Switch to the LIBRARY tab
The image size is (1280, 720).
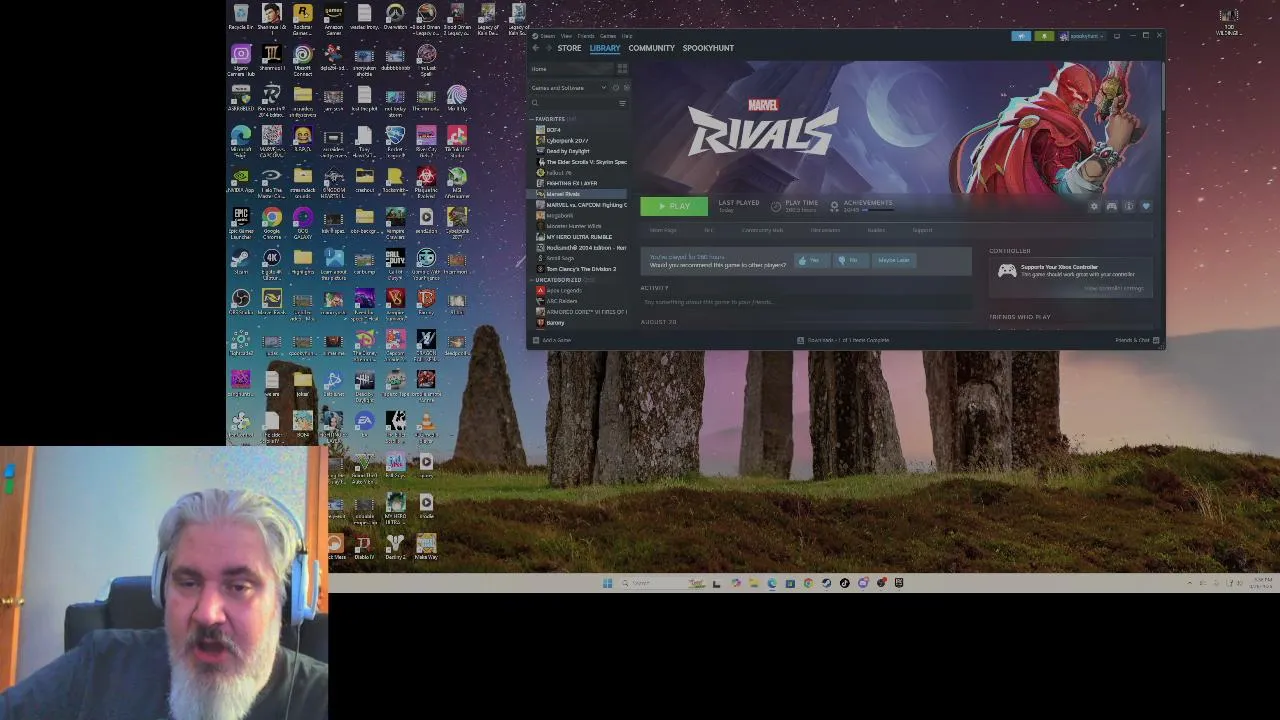click(605, 48)
